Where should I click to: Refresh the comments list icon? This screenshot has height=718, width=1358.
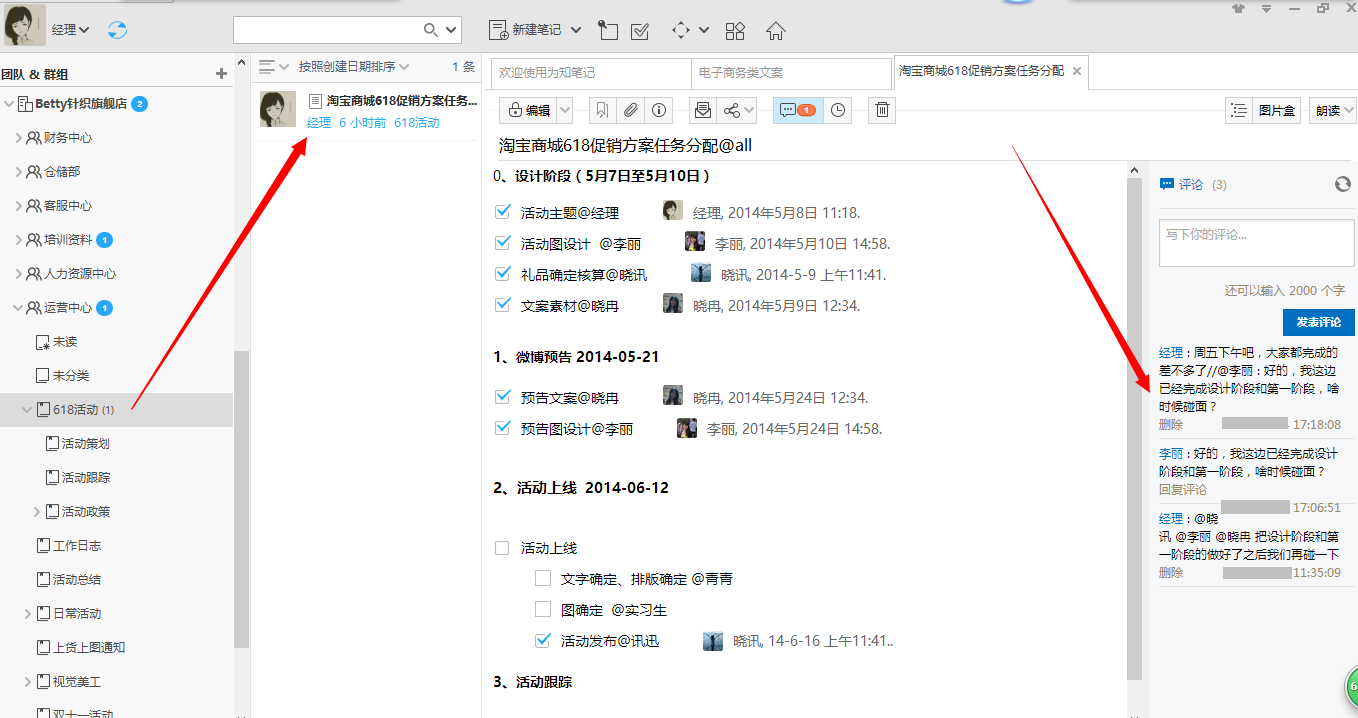click(x=1343, y=184)
